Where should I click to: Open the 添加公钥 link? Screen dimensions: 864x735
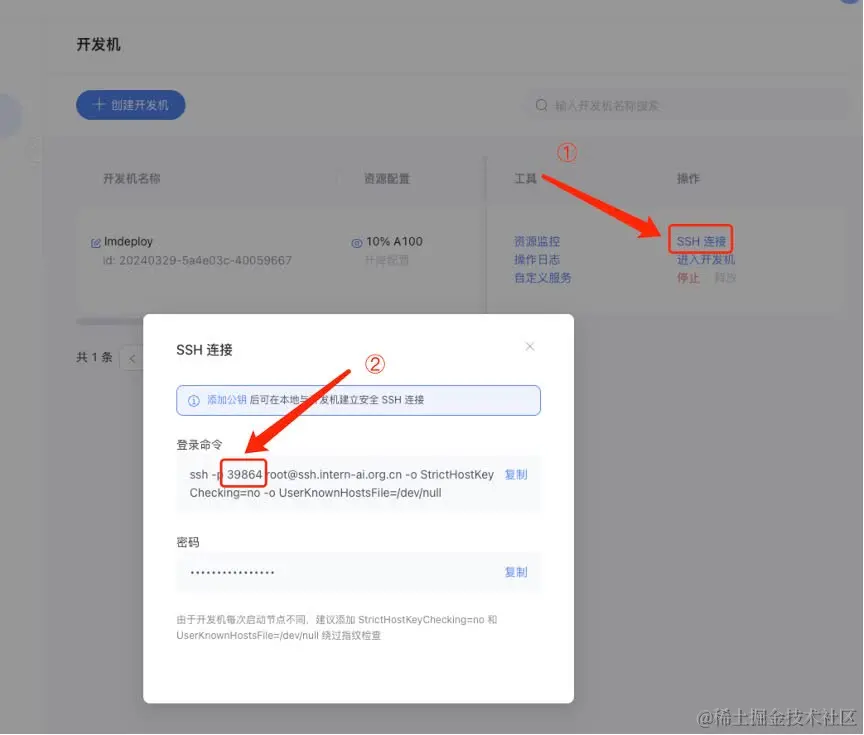[x=226, y=400]
